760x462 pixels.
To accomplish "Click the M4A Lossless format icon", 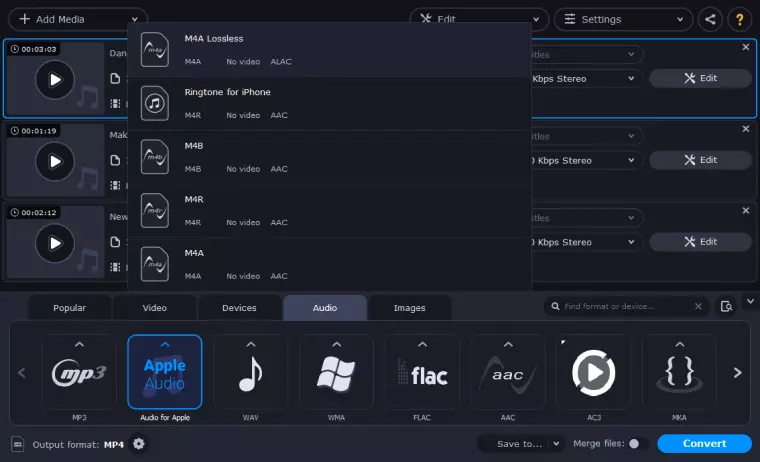I will click(x=155, y=49).
